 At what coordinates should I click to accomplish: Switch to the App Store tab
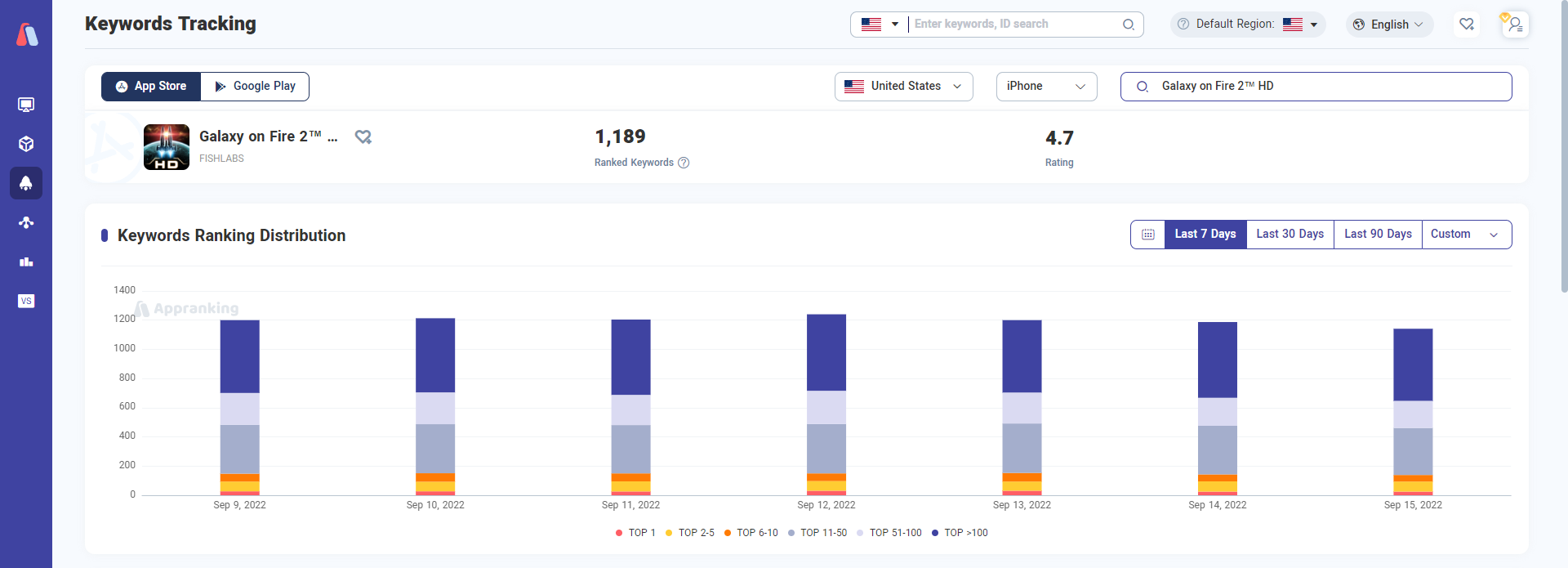[x=151, y=87]
